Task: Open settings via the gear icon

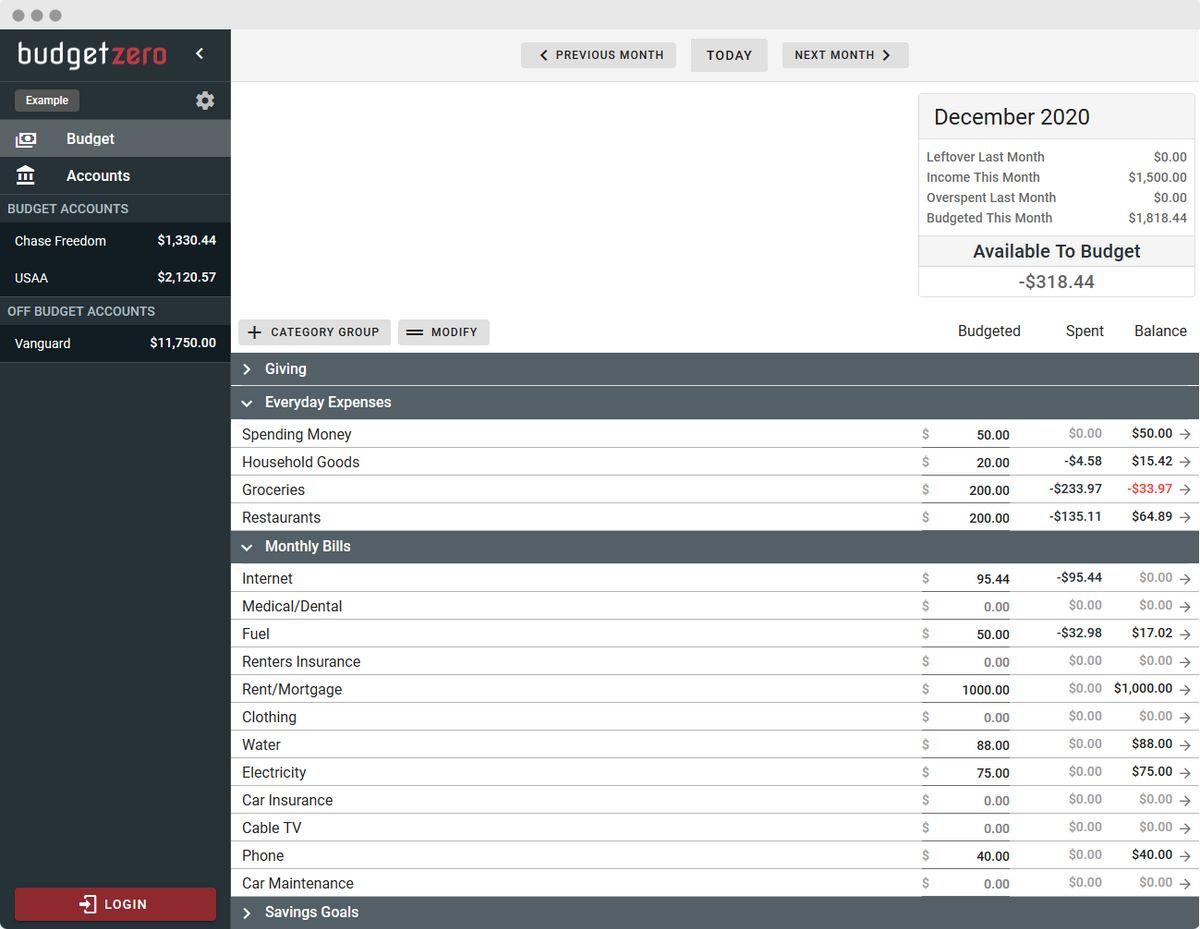Action: point(205,100)
